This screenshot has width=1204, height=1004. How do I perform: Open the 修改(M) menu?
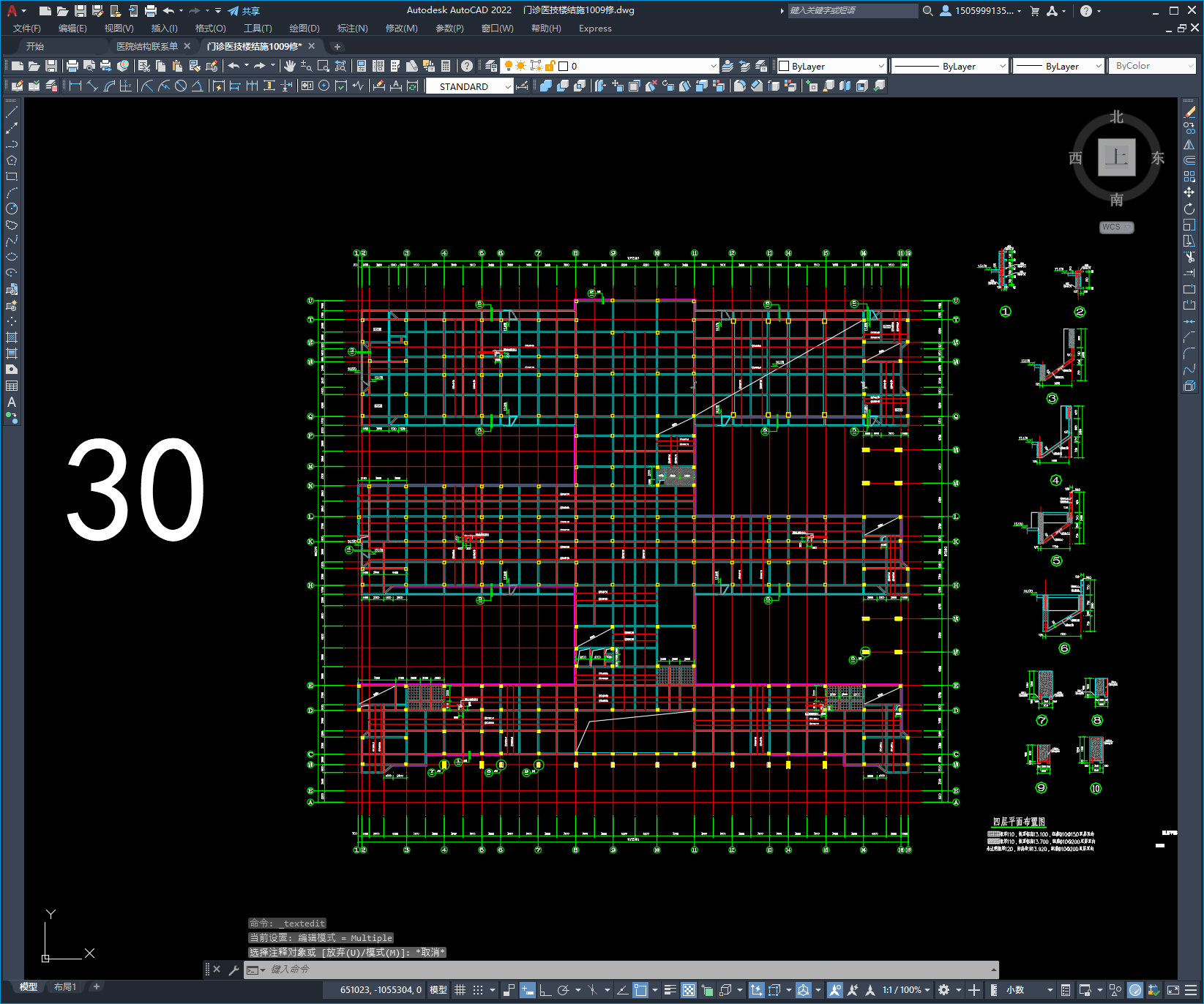click(x=402, y=29)
